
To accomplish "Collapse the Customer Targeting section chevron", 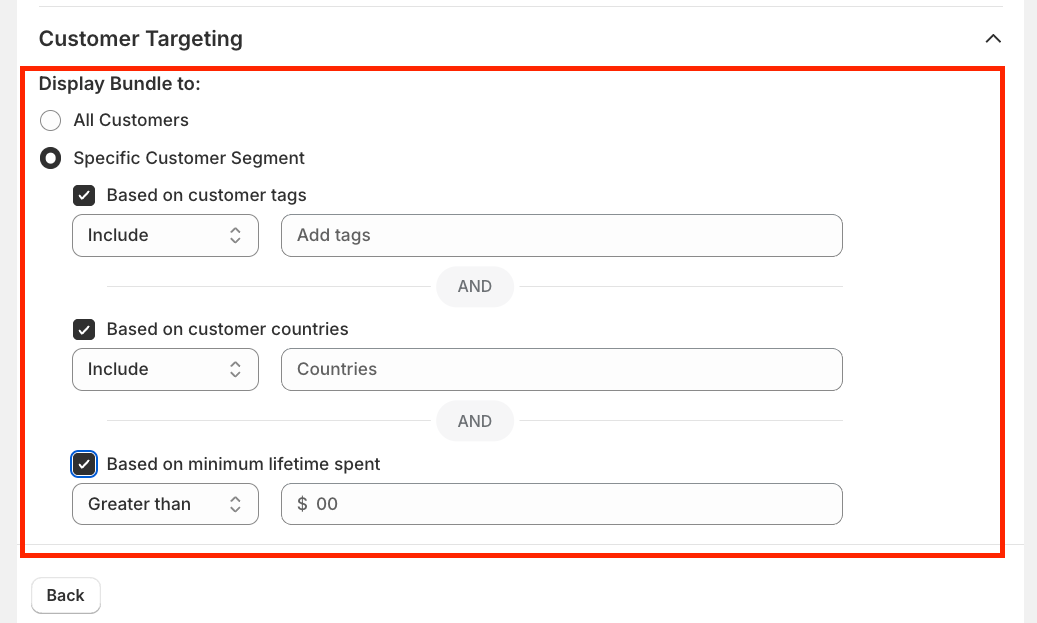I will tap(992, 39).
